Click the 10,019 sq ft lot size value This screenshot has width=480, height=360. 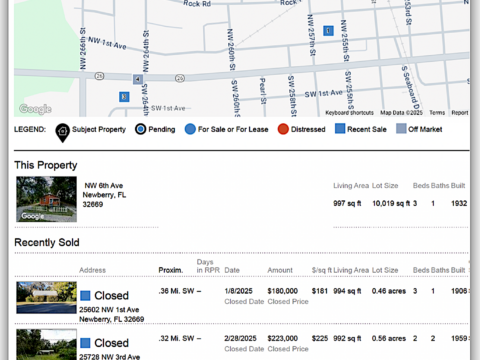tap(391, 203)
